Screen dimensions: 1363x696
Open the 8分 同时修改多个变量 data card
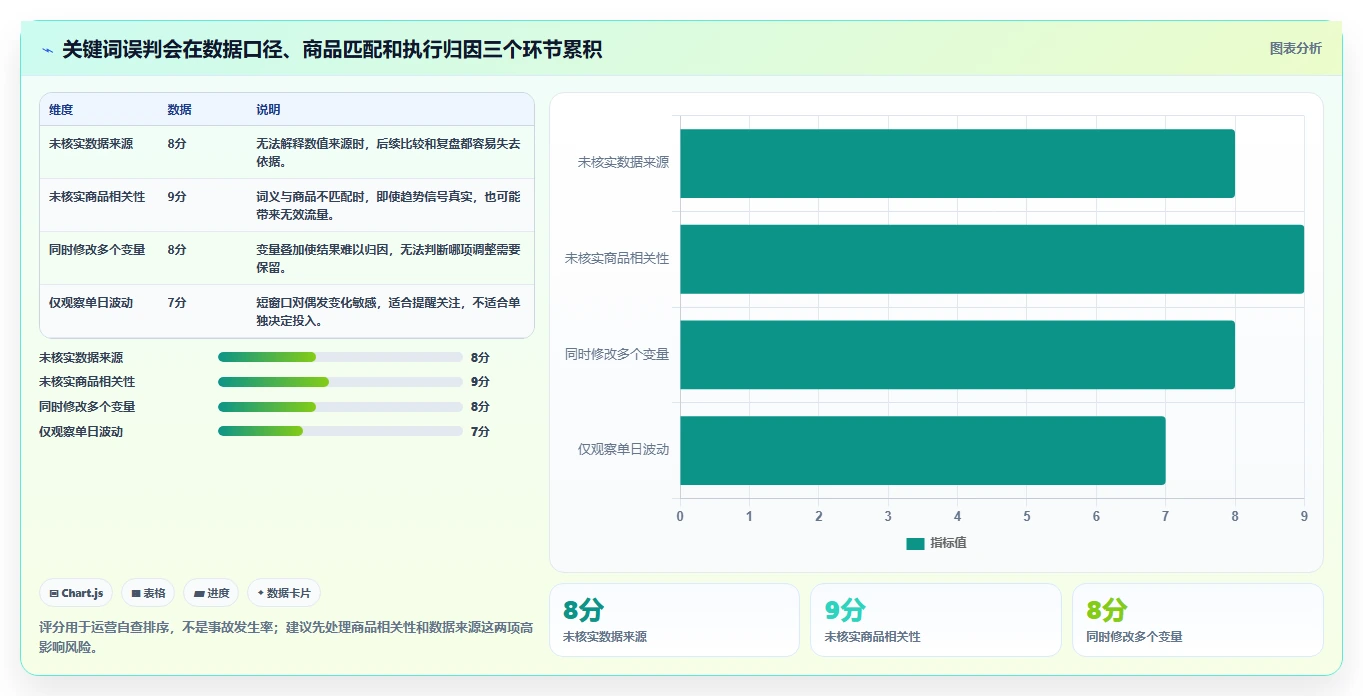point(1197,620)
